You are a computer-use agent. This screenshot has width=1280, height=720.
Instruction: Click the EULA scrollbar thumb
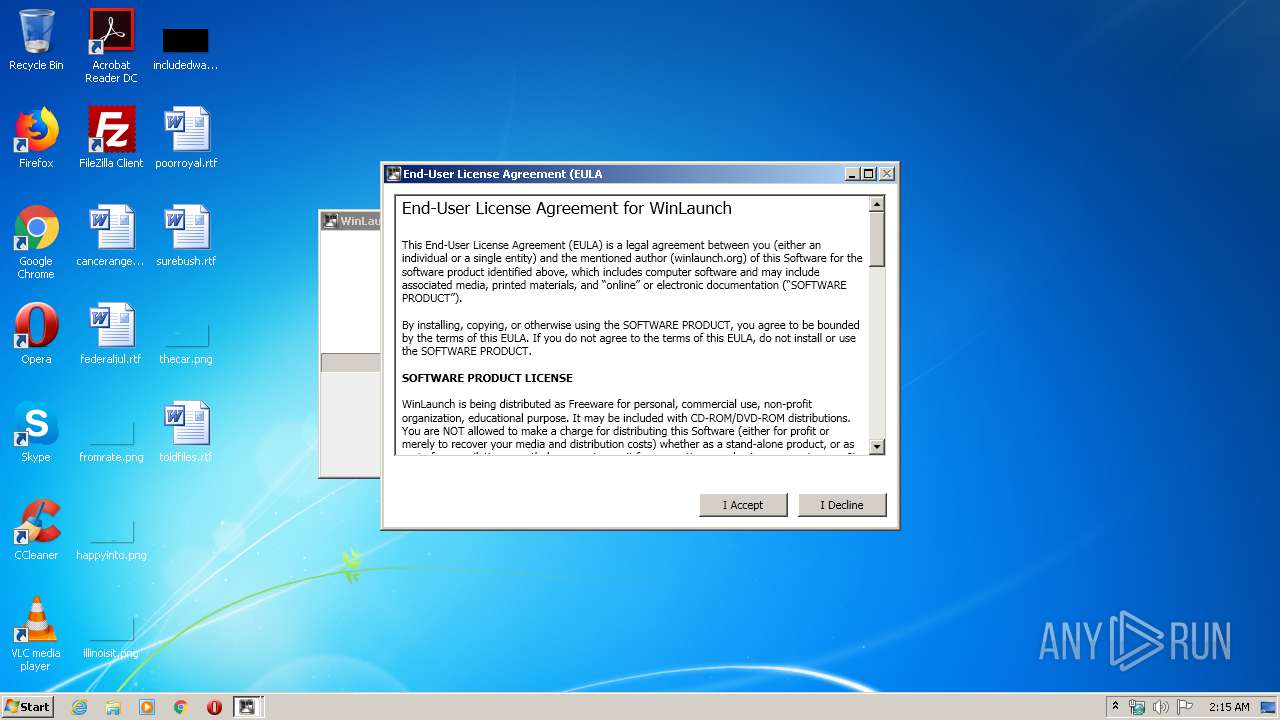click(x=877, y=239)
